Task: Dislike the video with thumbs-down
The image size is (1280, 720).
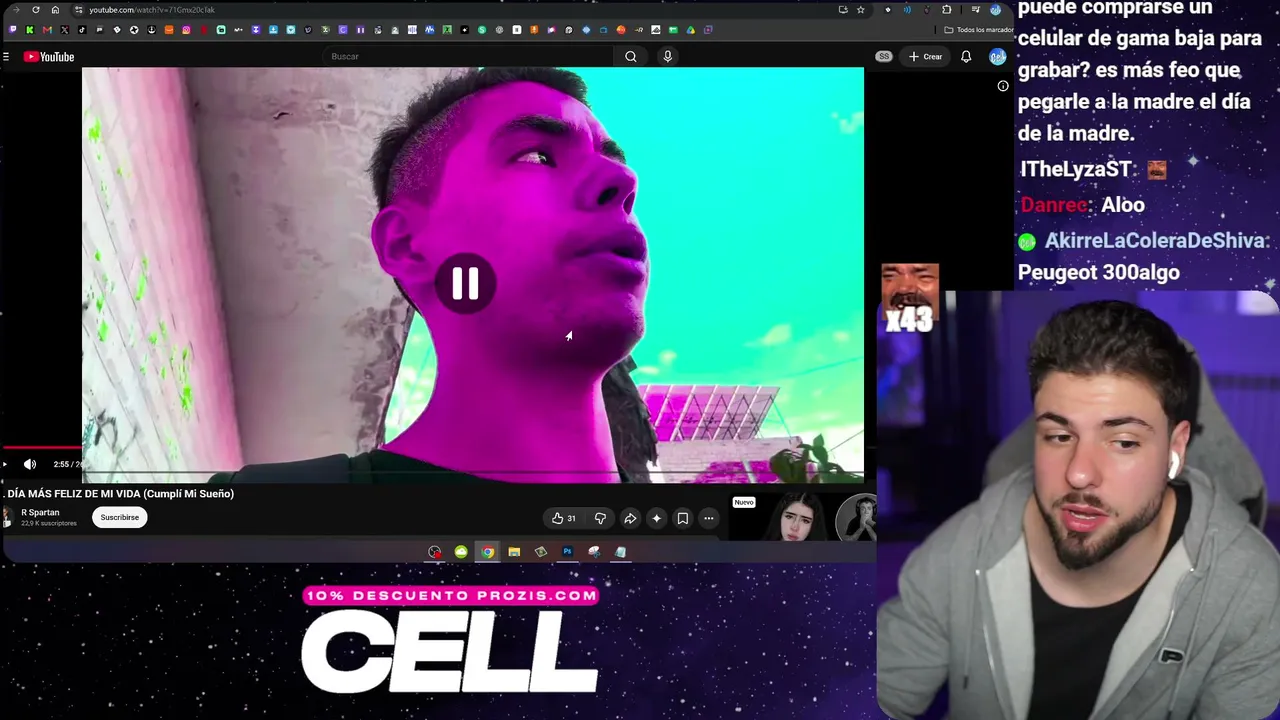Action: 600,518
